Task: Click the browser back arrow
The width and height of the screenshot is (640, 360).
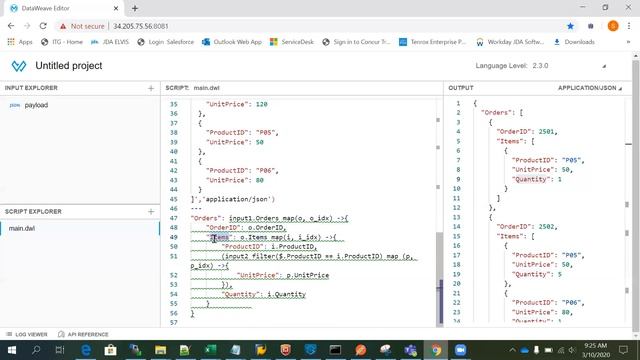Action: [x=11, y=26]
